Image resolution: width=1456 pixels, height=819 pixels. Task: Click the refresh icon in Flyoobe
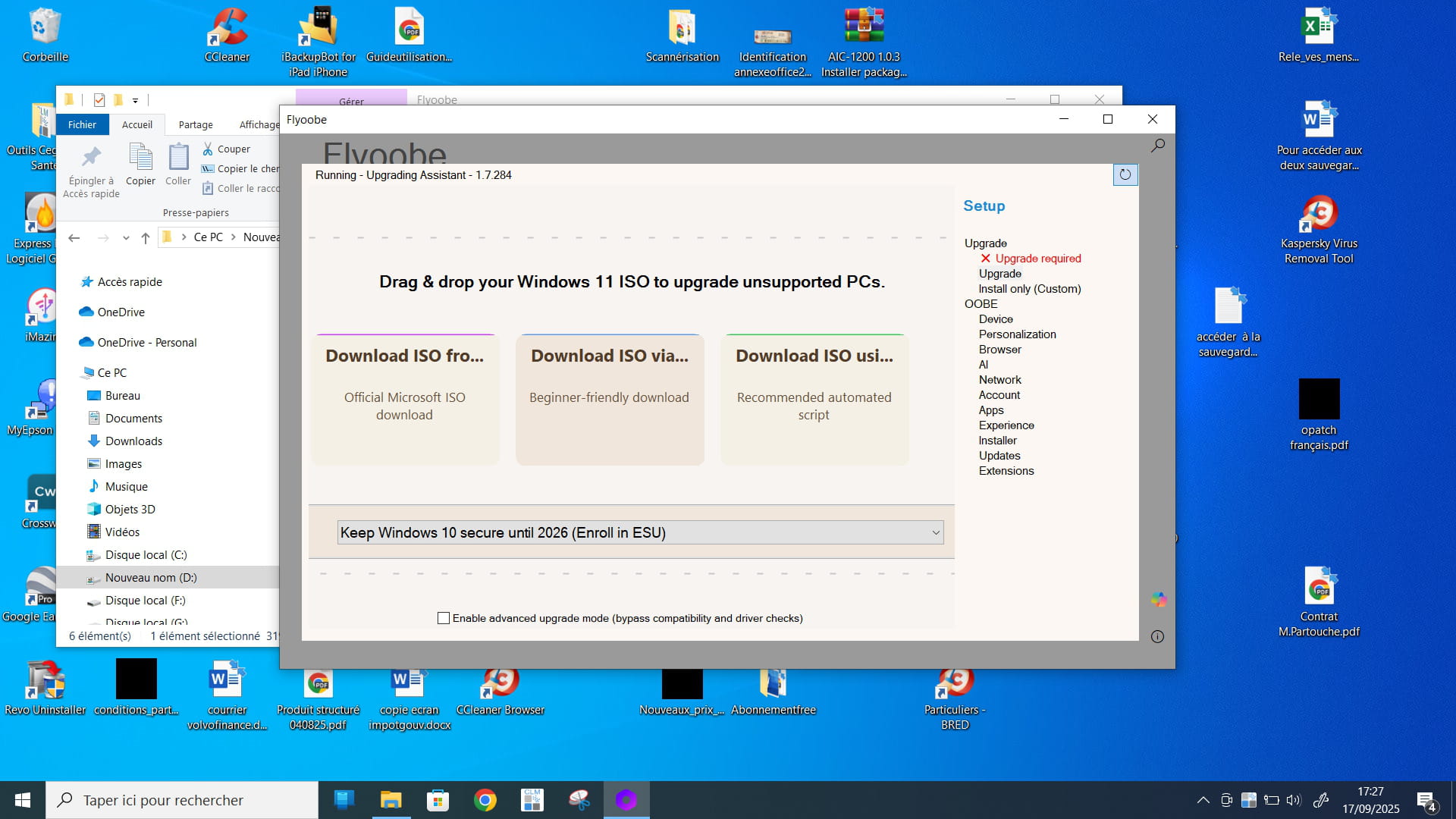(1125, 174)
